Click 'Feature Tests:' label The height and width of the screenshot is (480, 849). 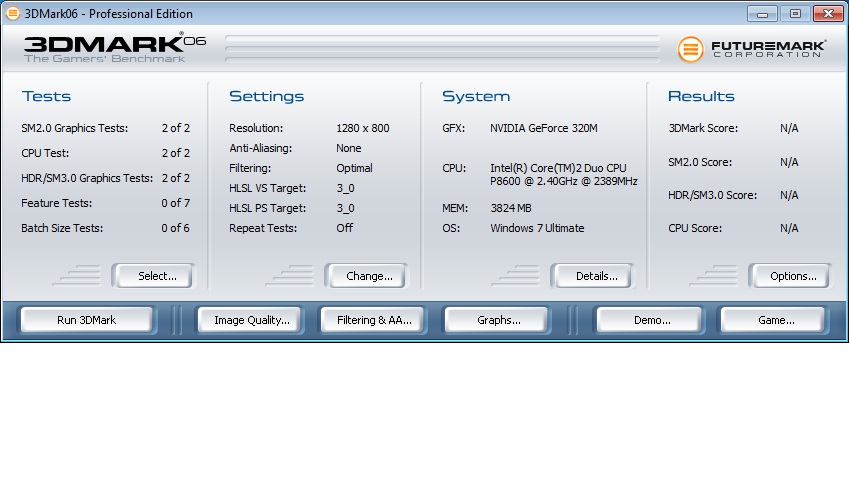click(x=57, y=203)
